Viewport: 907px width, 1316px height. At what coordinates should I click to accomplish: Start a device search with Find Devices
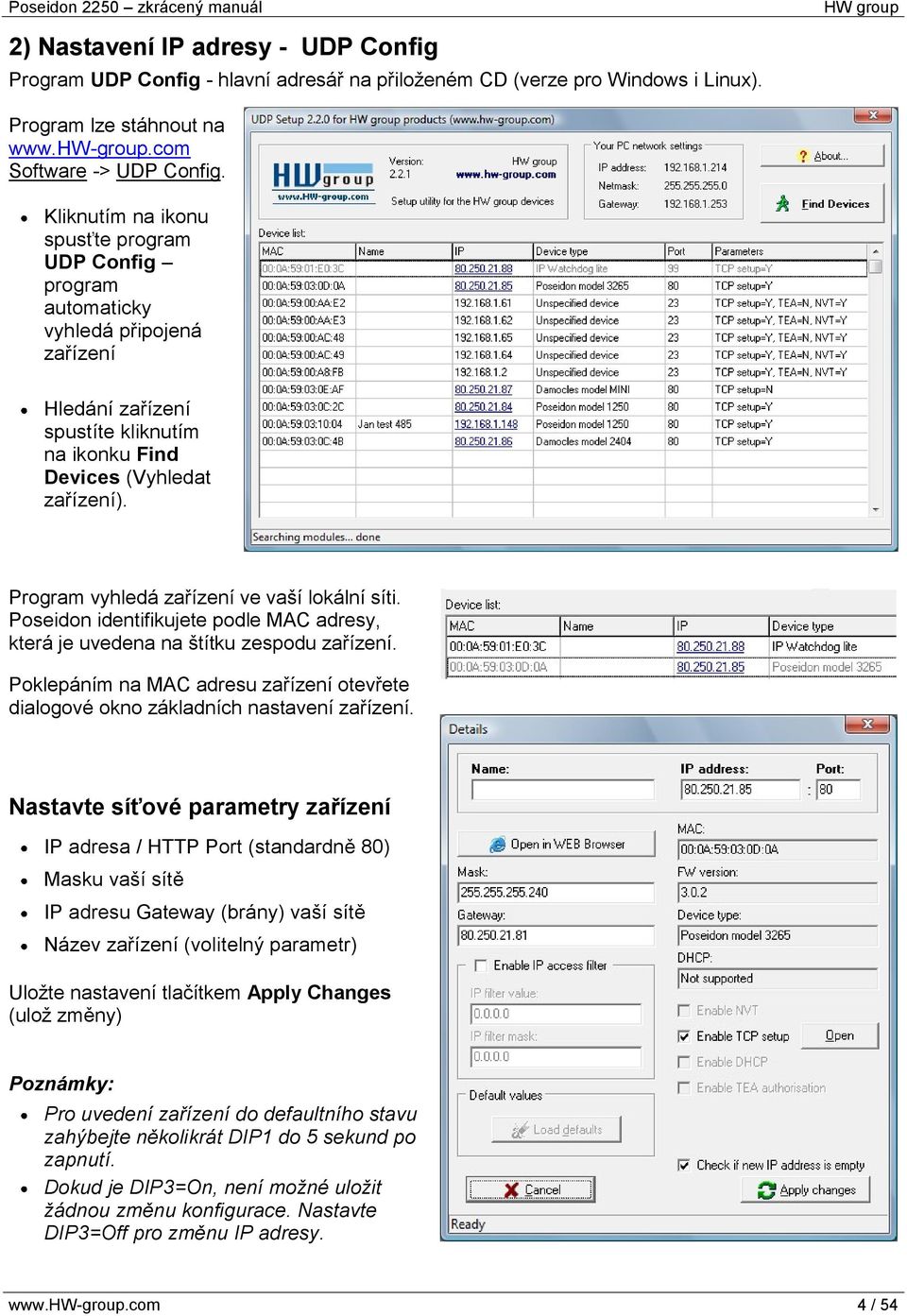coord(822,203)
